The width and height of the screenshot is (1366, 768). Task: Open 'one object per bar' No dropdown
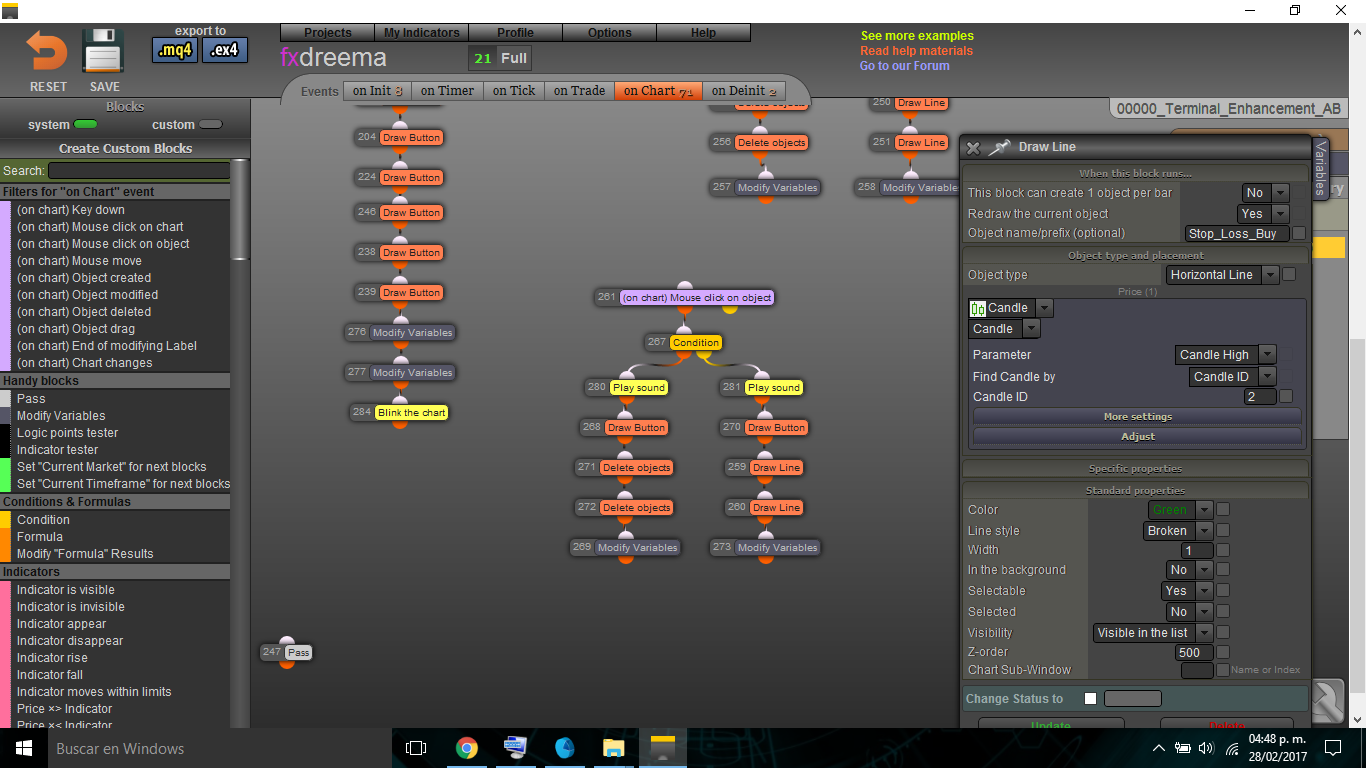point(1265,193)
